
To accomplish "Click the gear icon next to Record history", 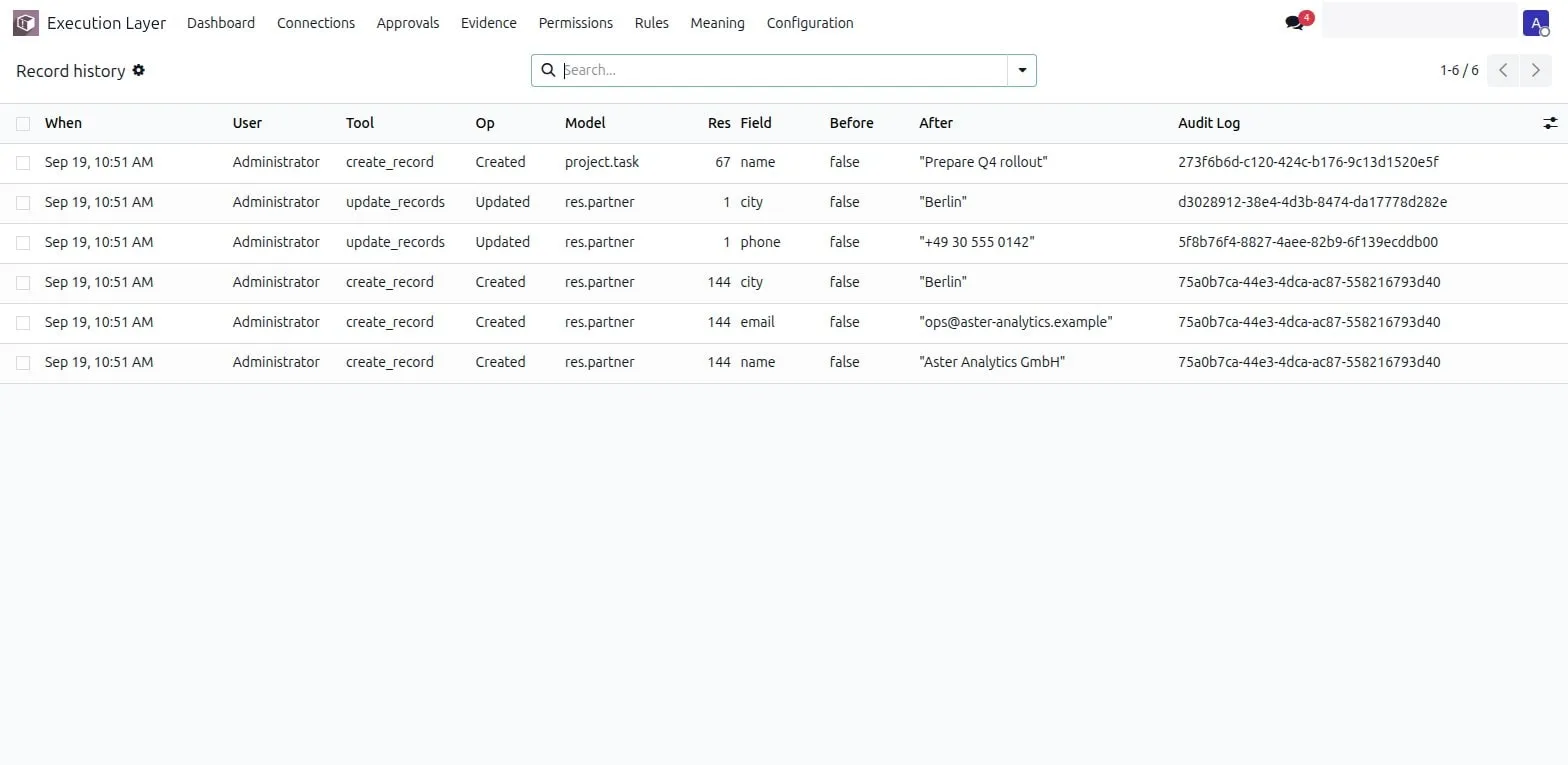I will (139, 70).
